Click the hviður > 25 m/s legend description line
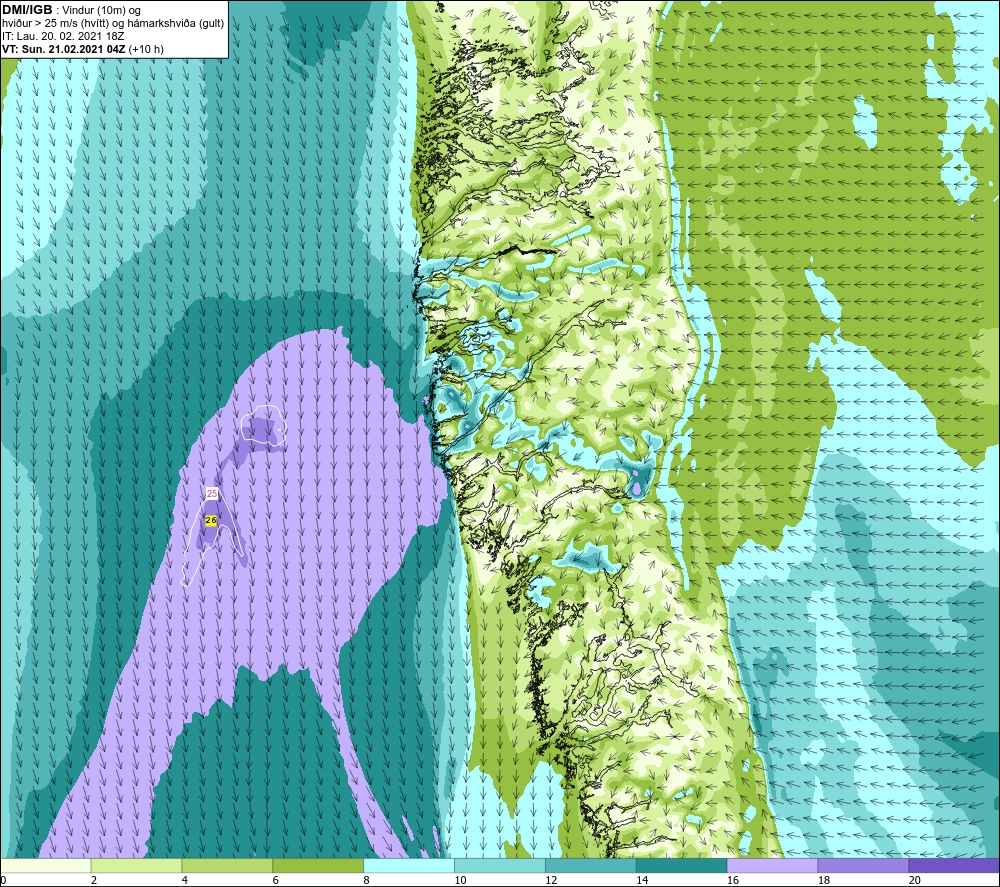1000x887 pixels. coord(113,24)
